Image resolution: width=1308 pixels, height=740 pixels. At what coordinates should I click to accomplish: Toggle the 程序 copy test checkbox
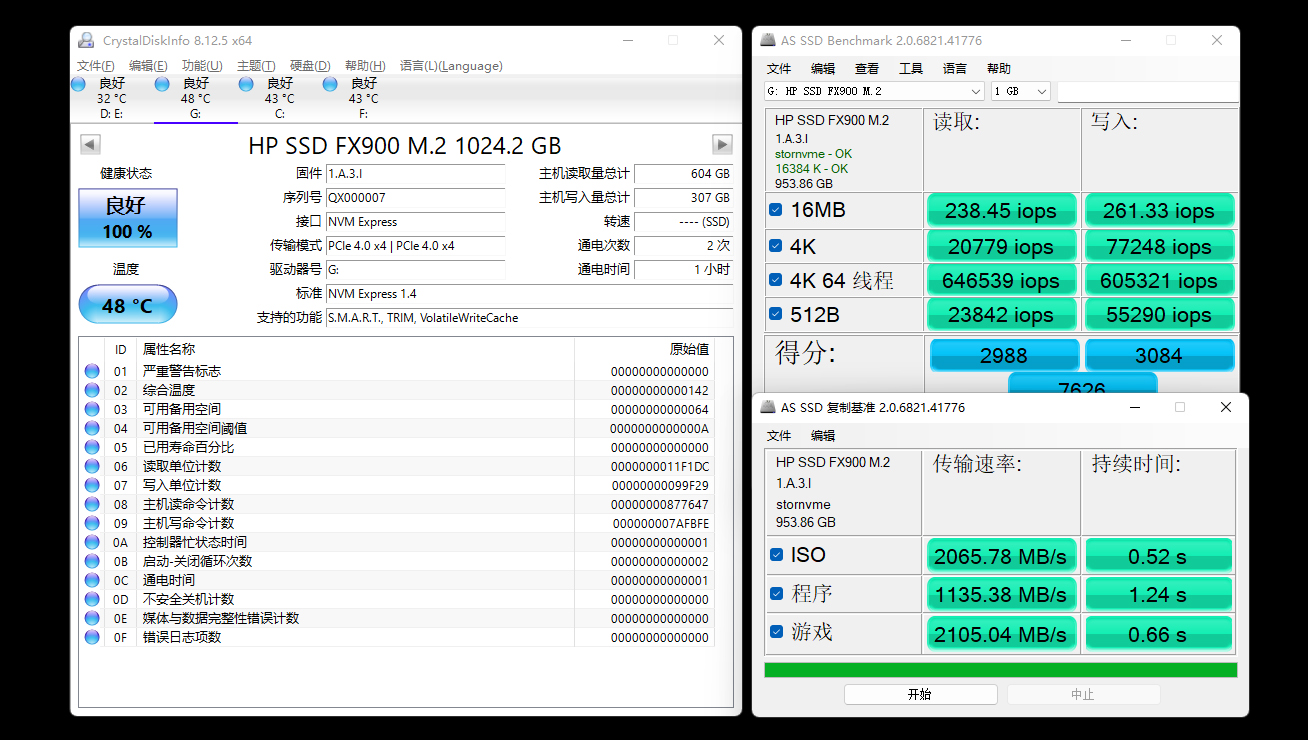pyautogui.click(x=777, y=593)
